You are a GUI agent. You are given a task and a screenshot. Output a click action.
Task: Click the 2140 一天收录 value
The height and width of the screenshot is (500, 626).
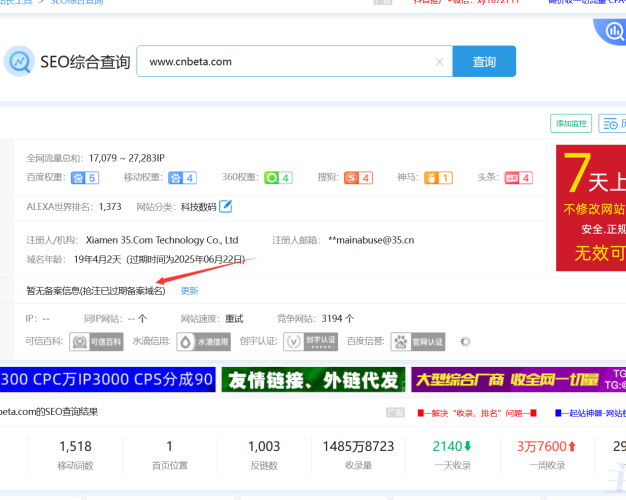point(452,446)
